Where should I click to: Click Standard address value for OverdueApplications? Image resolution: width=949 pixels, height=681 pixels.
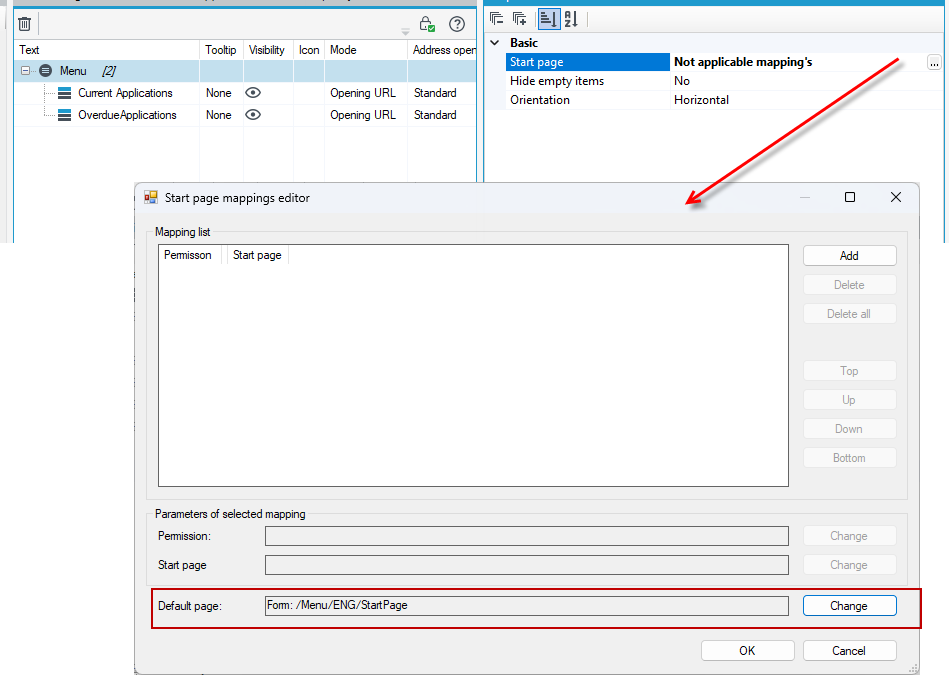[435, 115]
